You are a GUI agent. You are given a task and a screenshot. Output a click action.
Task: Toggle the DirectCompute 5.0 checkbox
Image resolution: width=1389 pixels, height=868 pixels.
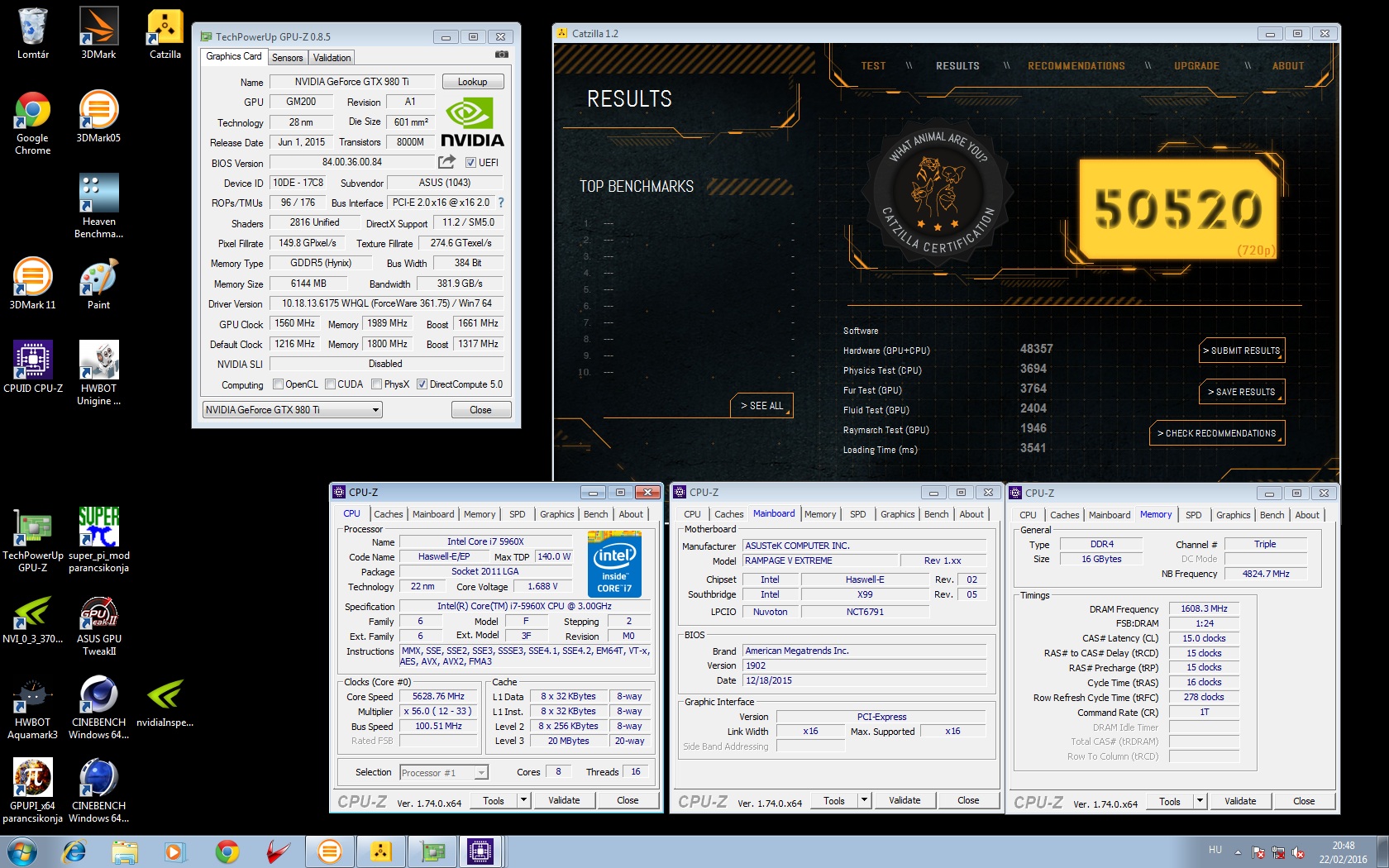pyautogui.click(x=422, y=384)
